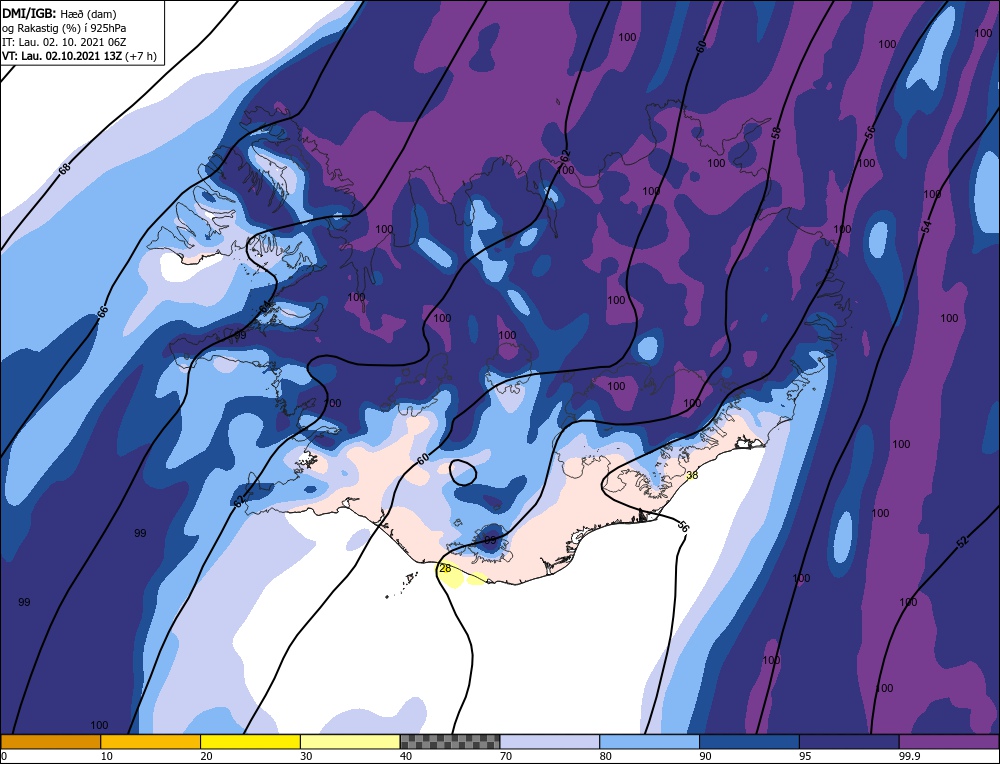Click the '30' legend scale value
This screenshot has width=1000, height=764.
click(306, 756)
